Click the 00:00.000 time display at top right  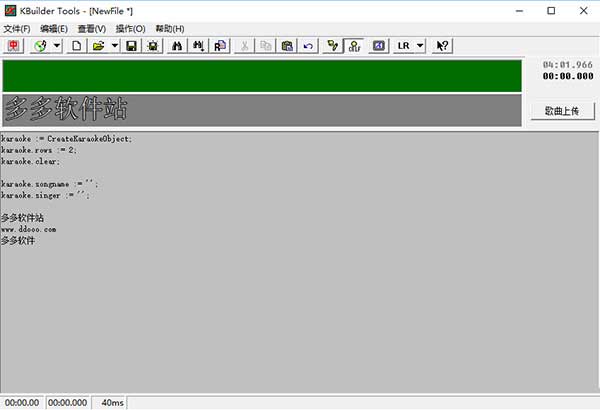568,76
